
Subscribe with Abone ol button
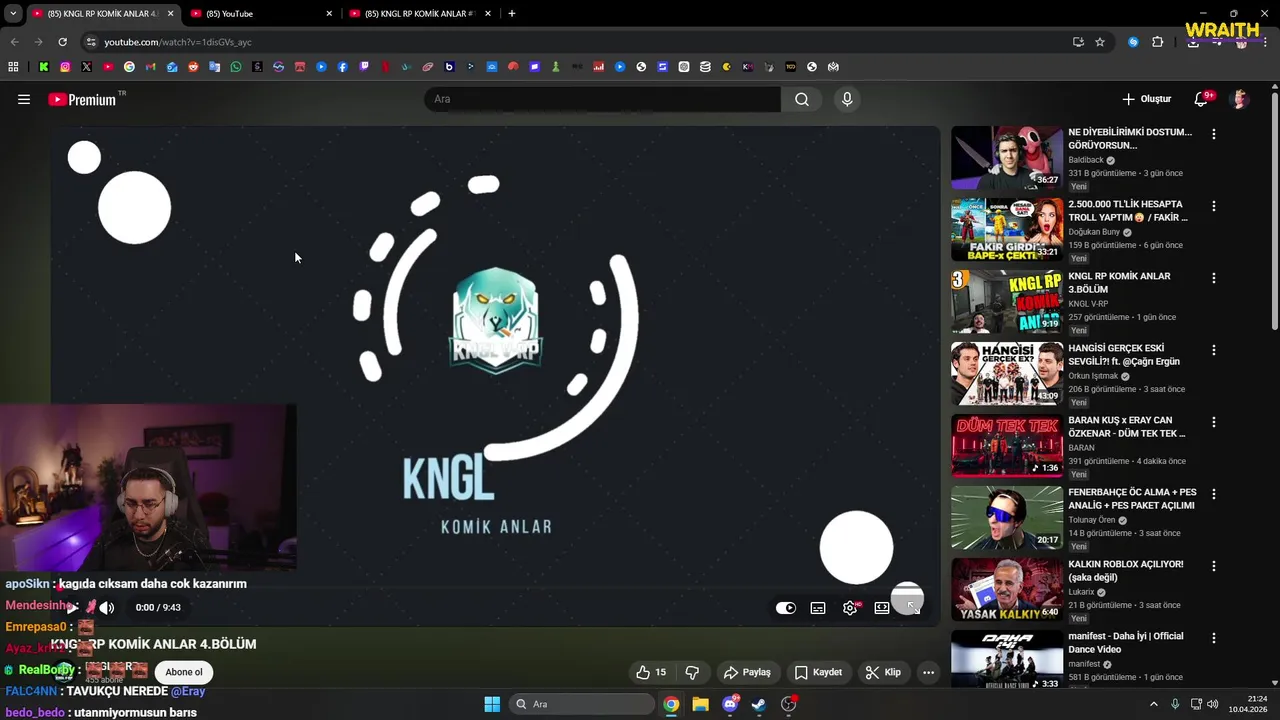pyautogui.click(x=184, y=672)
